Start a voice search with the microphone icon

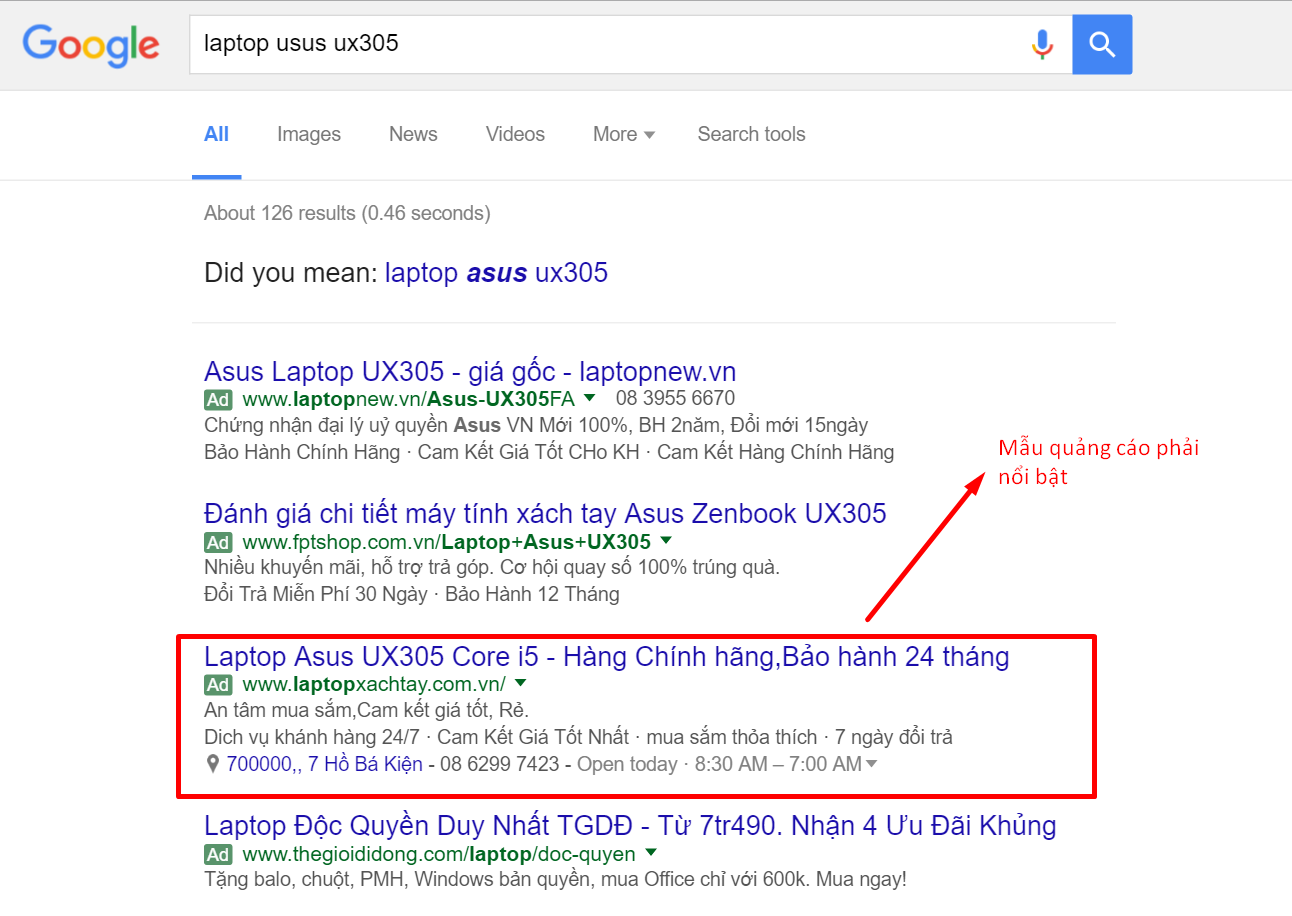click(x=1042, y=44)
